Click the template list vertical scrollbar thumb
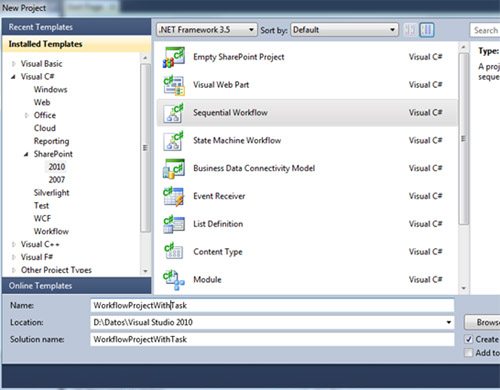This screenshot has height=390, width=500. [x=463, y=139]
